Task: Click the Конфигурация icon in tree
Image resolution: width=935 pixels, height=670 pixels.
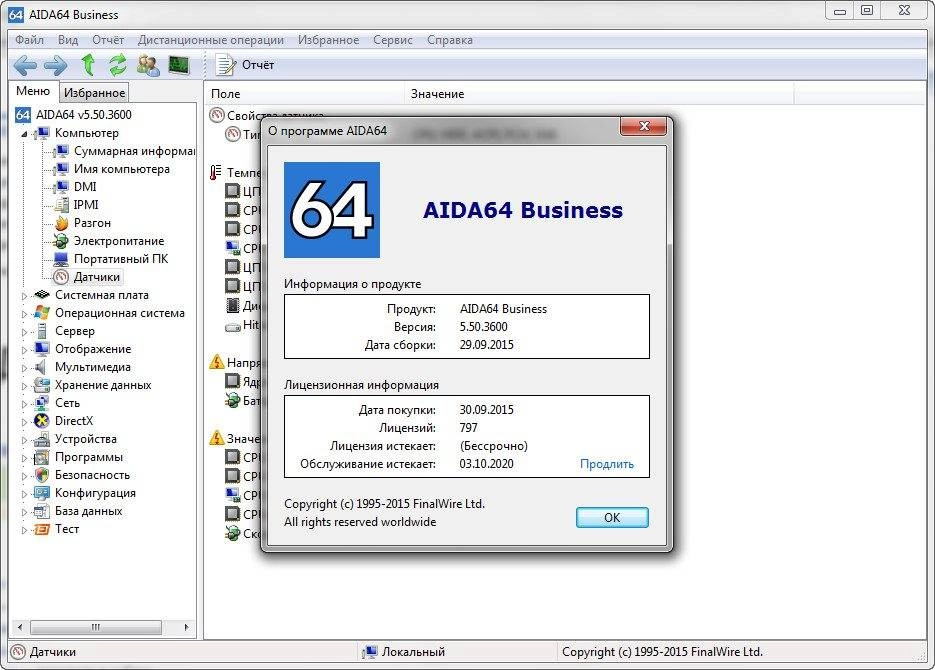Action: tap(42, 493)
